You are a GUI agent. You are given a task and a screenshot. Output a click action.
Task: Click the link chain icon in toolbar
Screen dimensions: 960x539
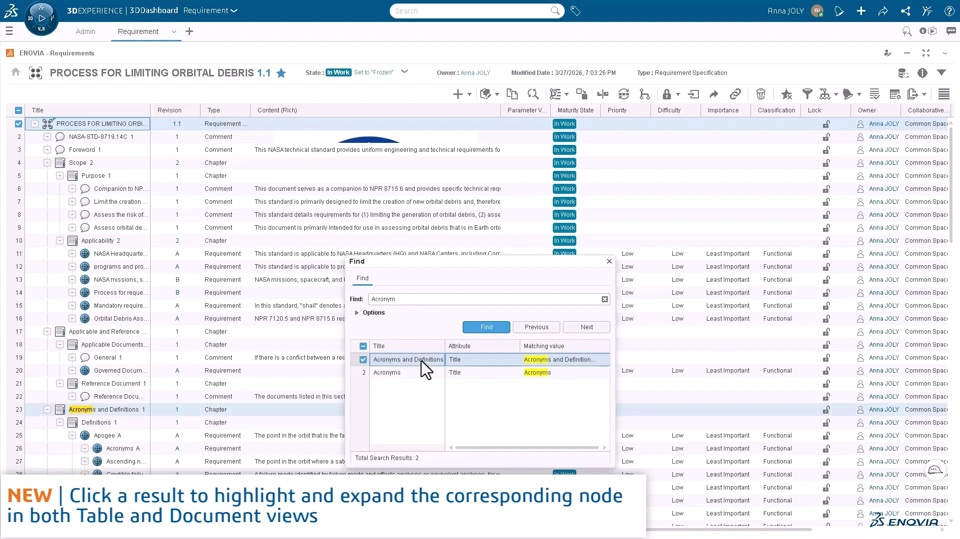click(x=735, y=94)
